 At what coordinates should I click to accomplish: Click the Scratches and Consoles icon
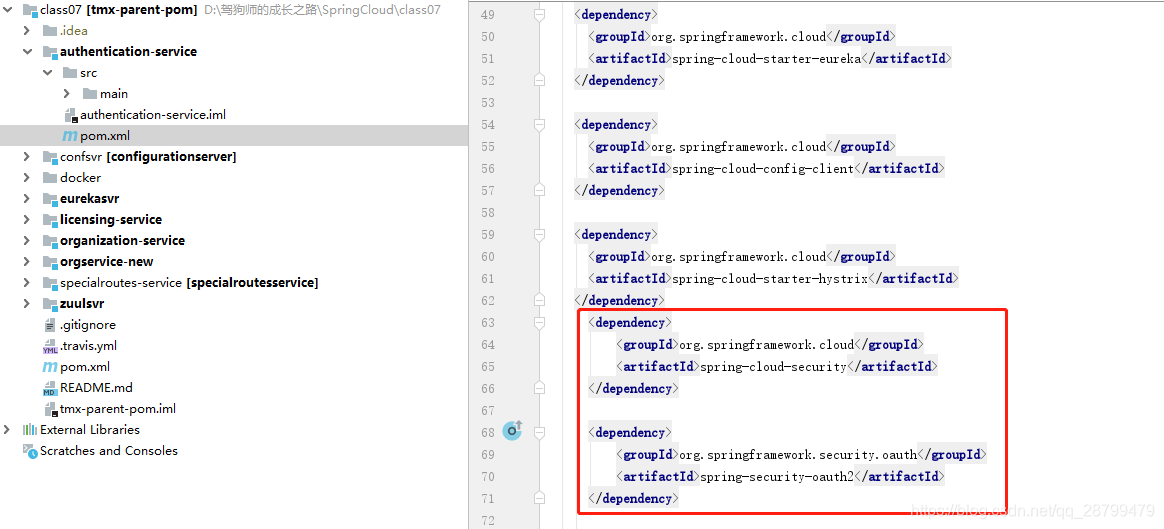[x=30, y=450]
